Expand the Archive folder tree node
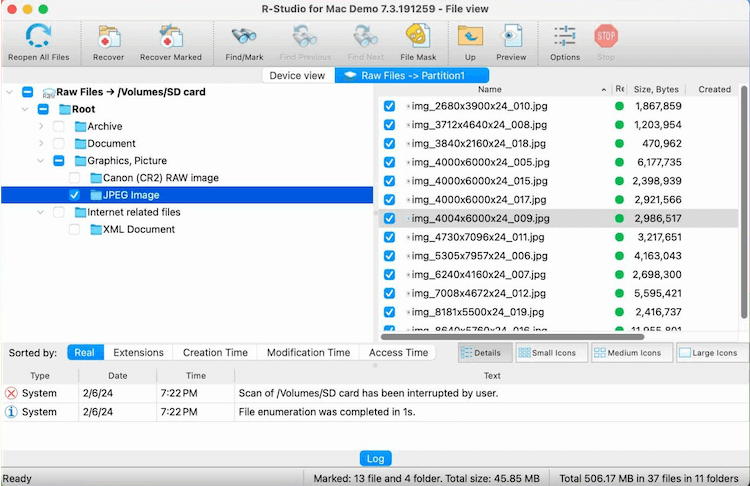The width and height of the screenshot is (750, 486). (41, 127)
